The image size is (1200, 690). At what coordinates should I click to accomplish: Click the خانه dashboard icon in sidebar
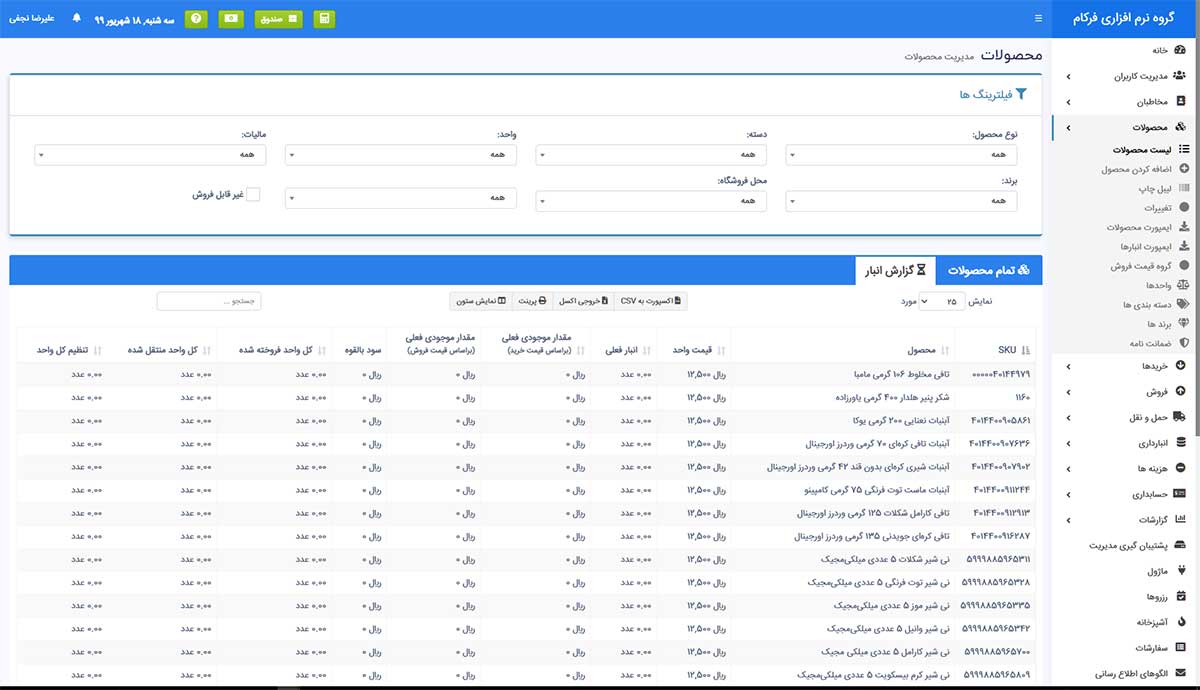(1181, 50)
